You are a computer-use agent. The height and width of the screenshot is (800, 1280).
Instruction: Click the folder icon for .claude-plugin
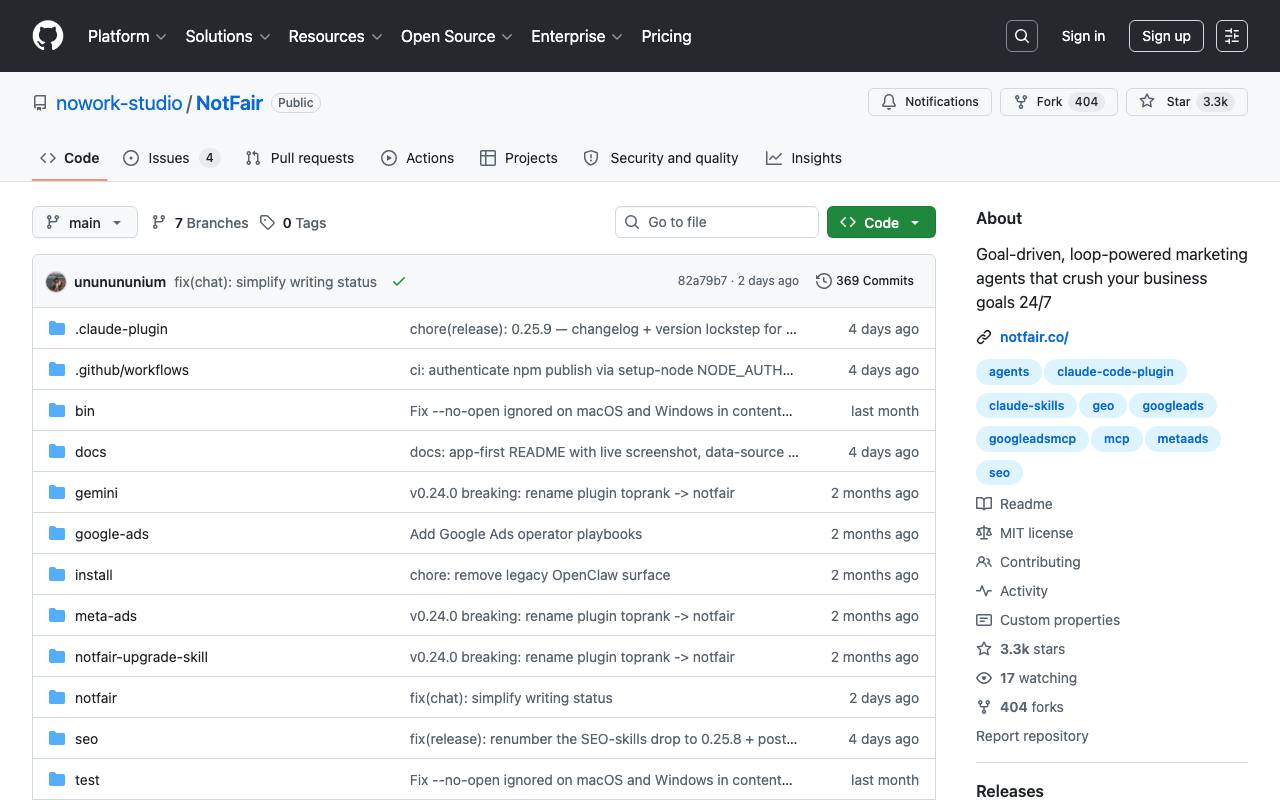point(57,329)
